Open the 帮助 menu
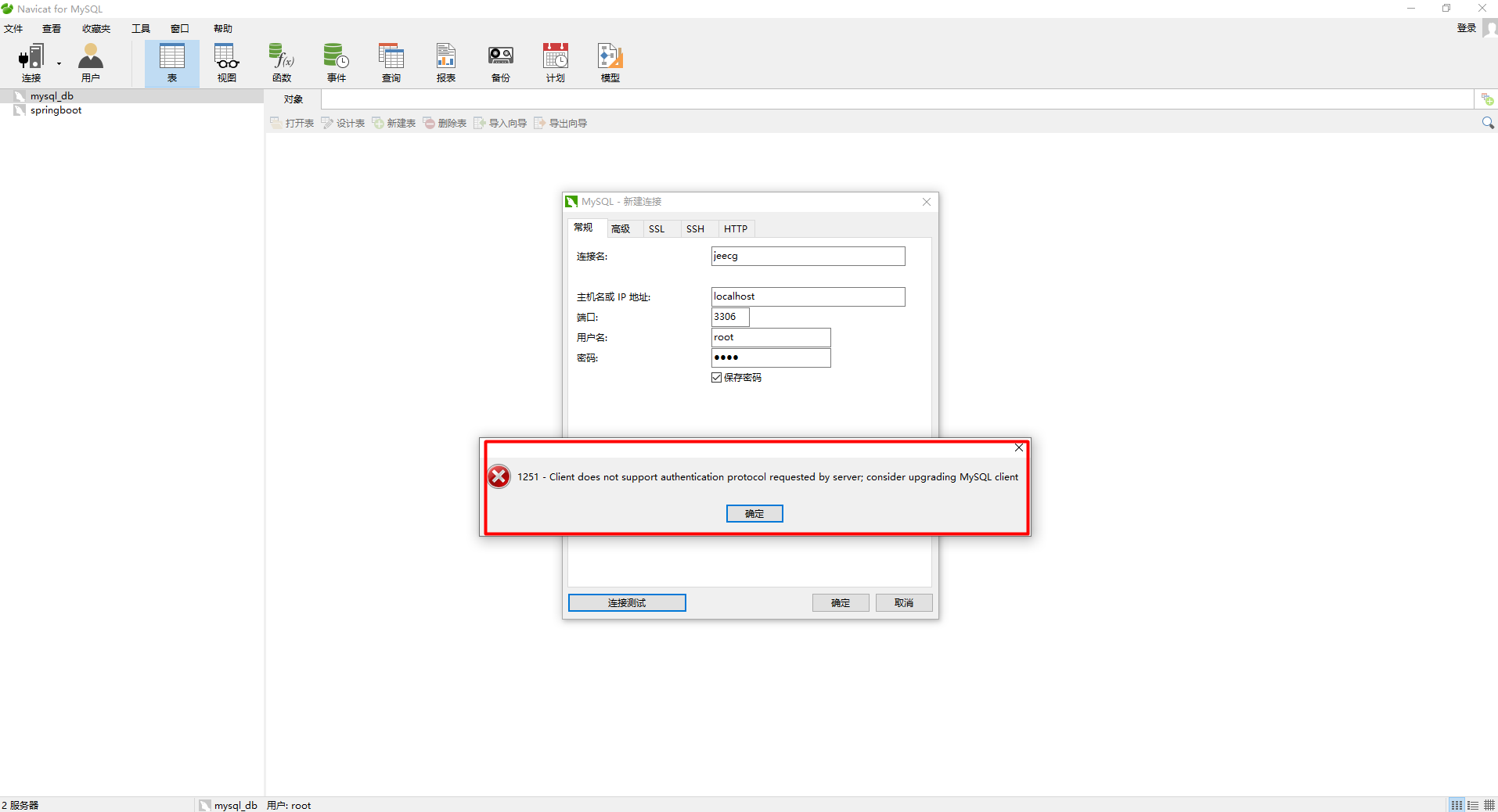Screen dimensions: 1498x812 pyautogui.click(x=223, y=29)
